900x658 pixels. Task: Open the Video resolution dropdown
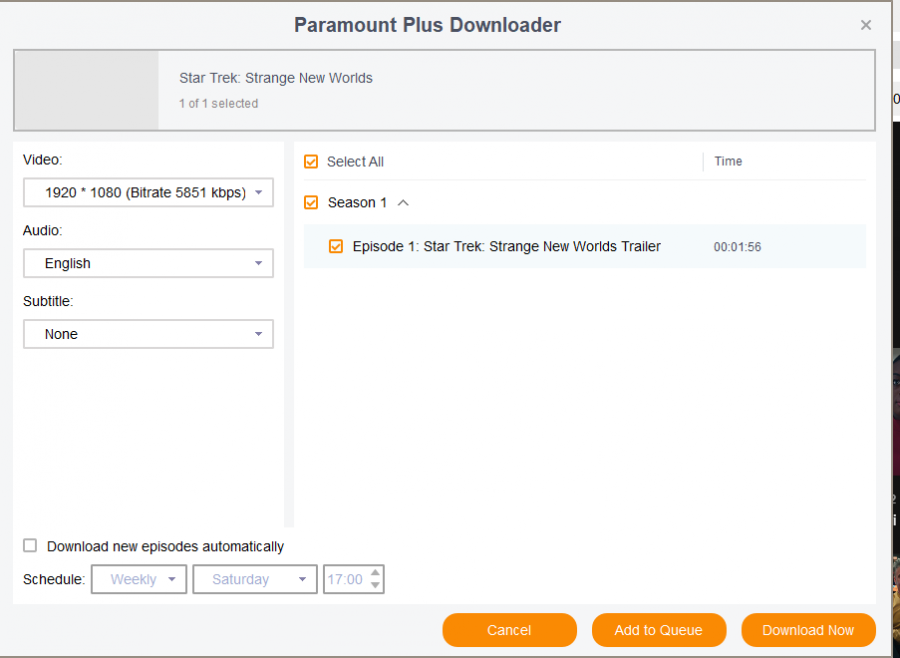click(148, 192)
